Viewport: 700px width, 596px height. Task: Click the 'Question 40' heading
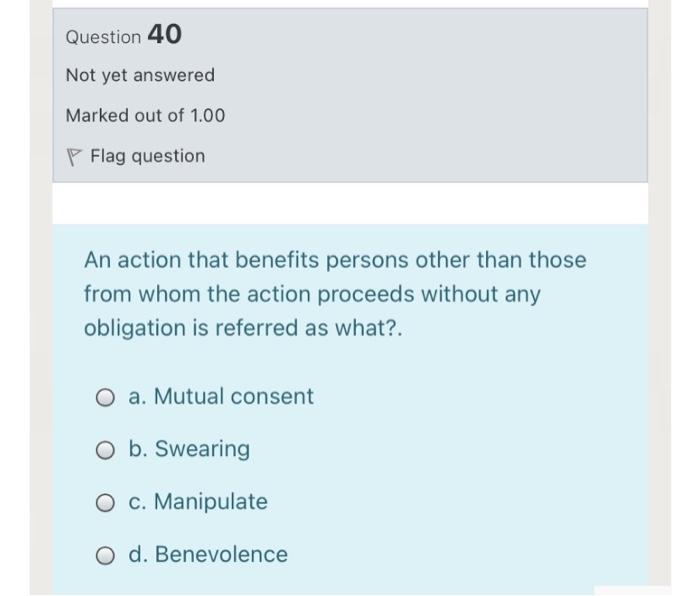(123, 36)
